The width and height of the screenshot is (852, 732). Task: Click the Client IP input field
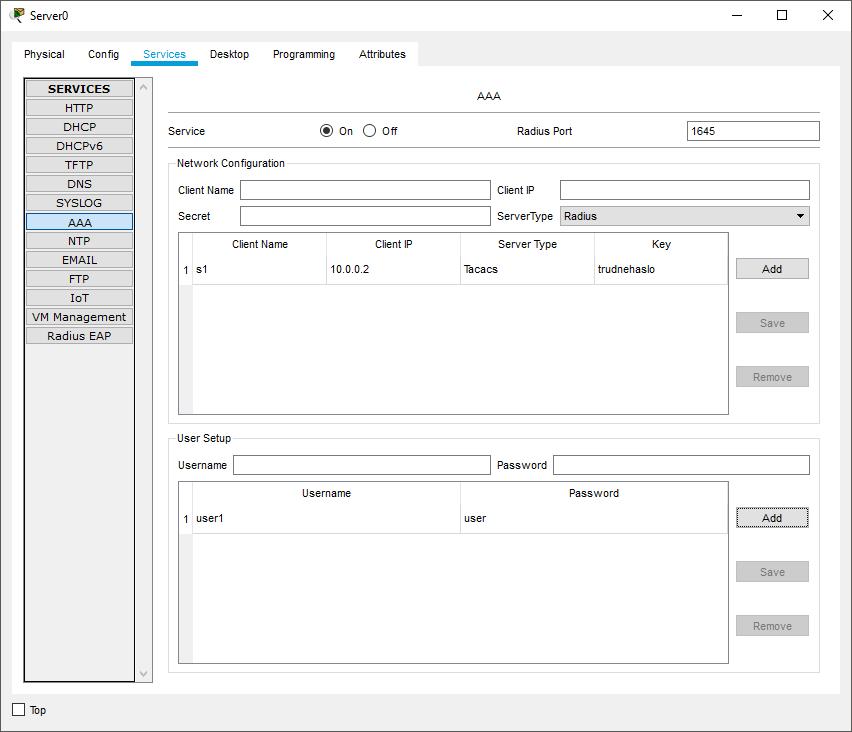(x=685, y=190)
